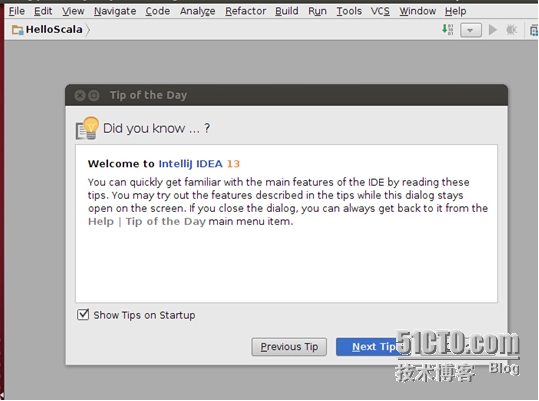Open the File menu

[17, 11]
